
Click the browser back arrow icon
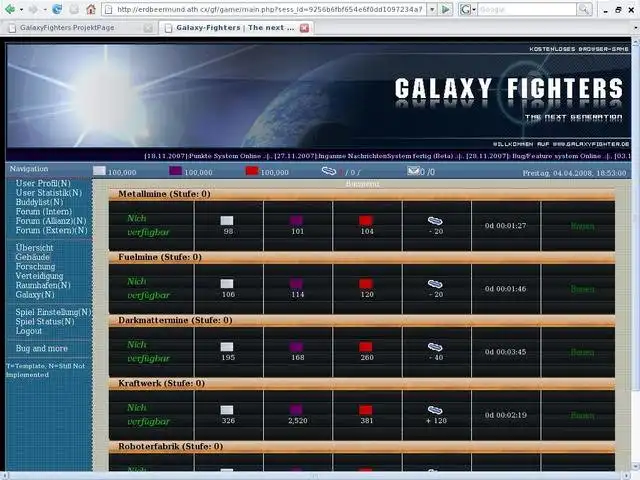pyautogui.click(x=10, y=9)
